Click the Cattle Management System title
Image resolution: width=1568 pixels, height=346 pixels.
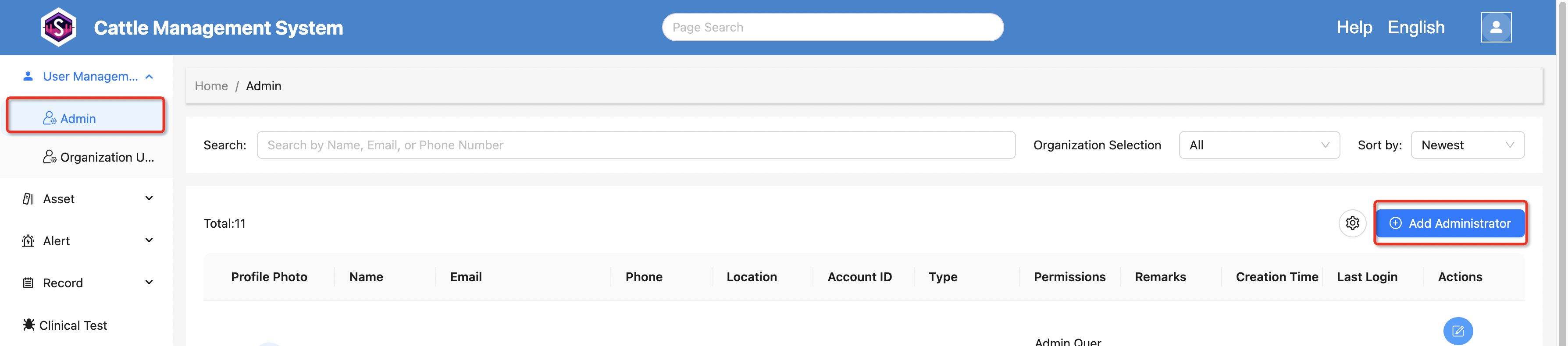pos(218,28)
